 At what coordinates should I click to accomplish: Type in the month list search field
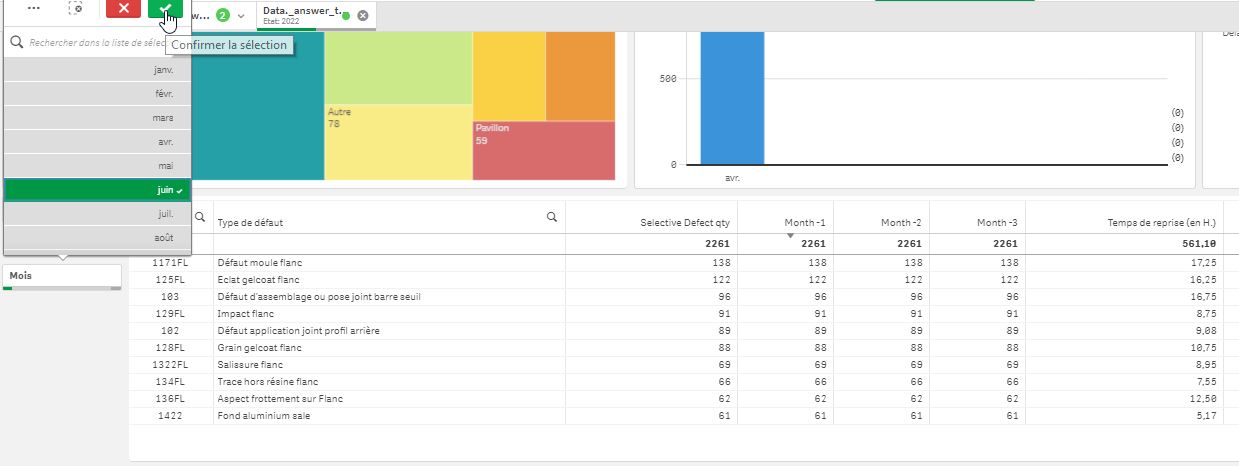pyautogui.click(x=95, y=43)
